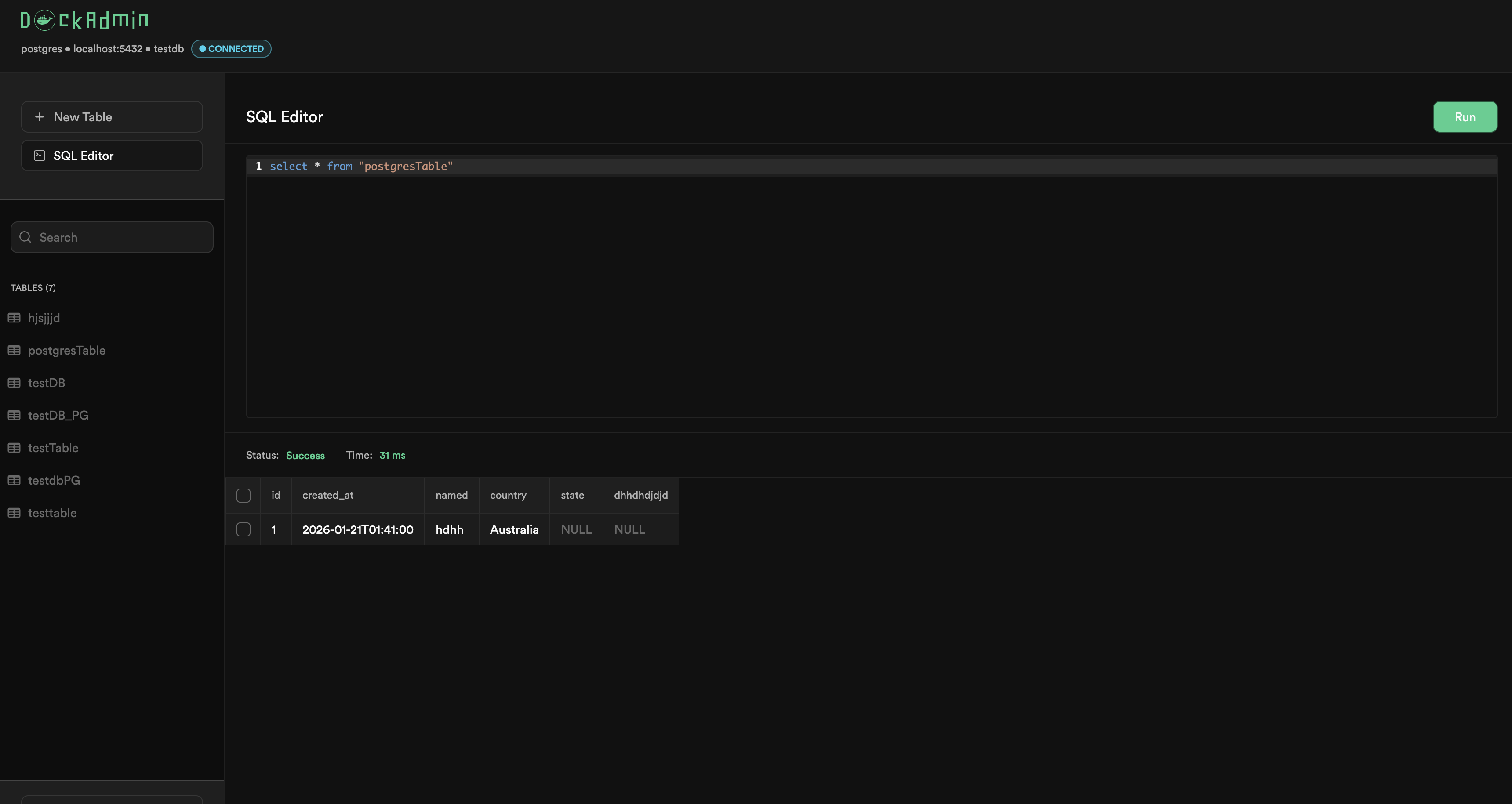Open the testDB table
Image resolution: width=1512 pixels, height=804 pixels.
point(46,383)
